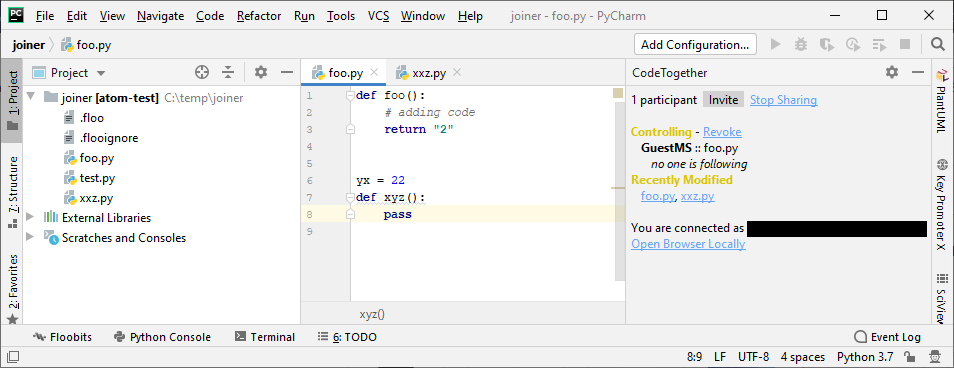Click Revoke control link
The height and width of the screenshot is (368, 954).
click(x=722, y=131)
